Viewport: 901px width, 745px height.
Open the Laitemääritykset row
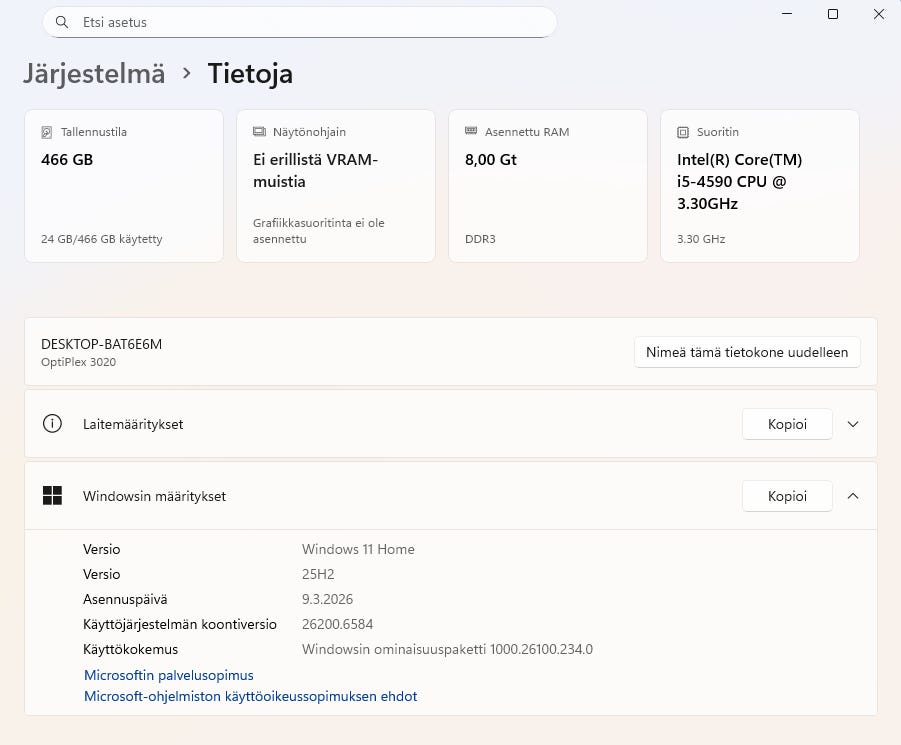400,424
